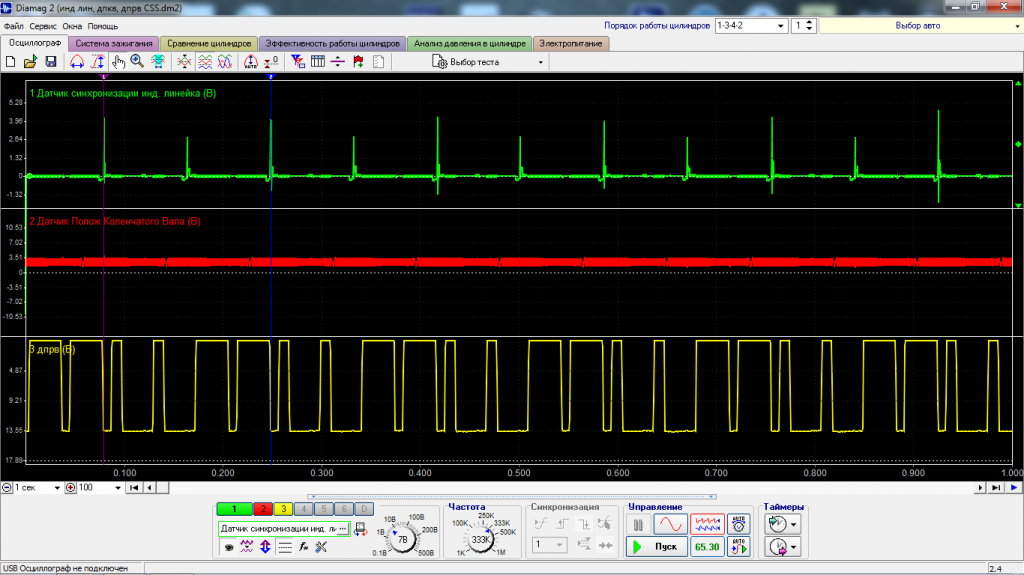Viewport: 1024px width, 575px height.
Task: Click the cylinder number spinner arrows
Action: pyautogui.click(x=810, y=25)
